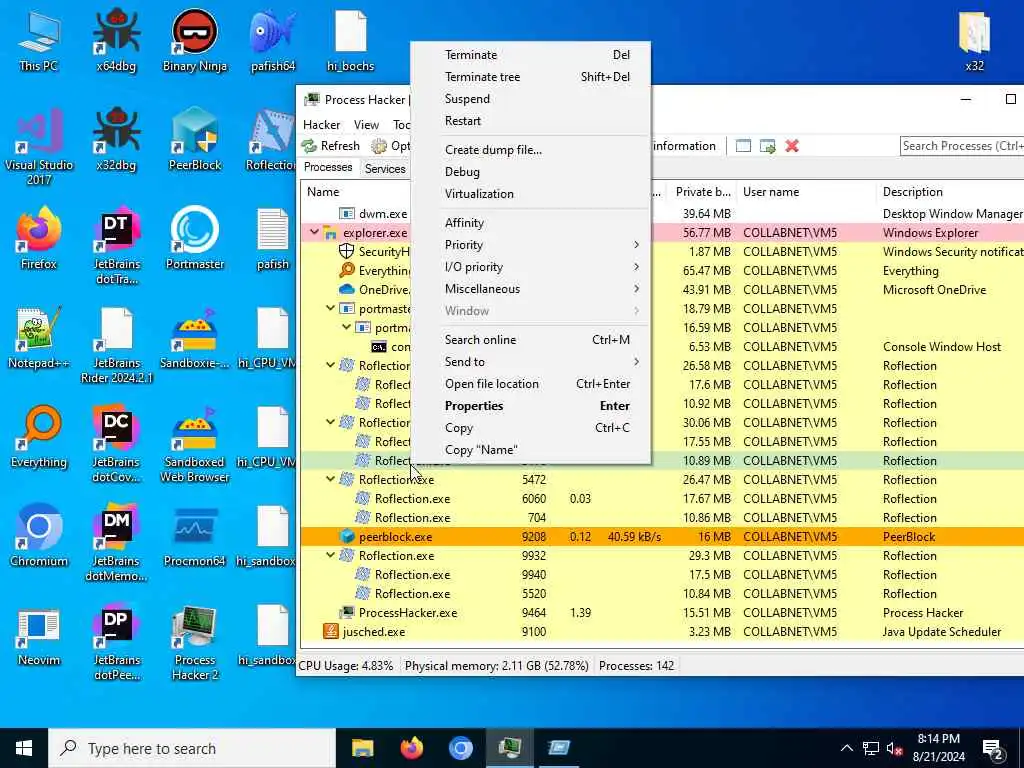Select JetBrains Rider 2024.2.1 icon
The height and width of the screenshot is (768, 1024).
[x=116, y=344]
